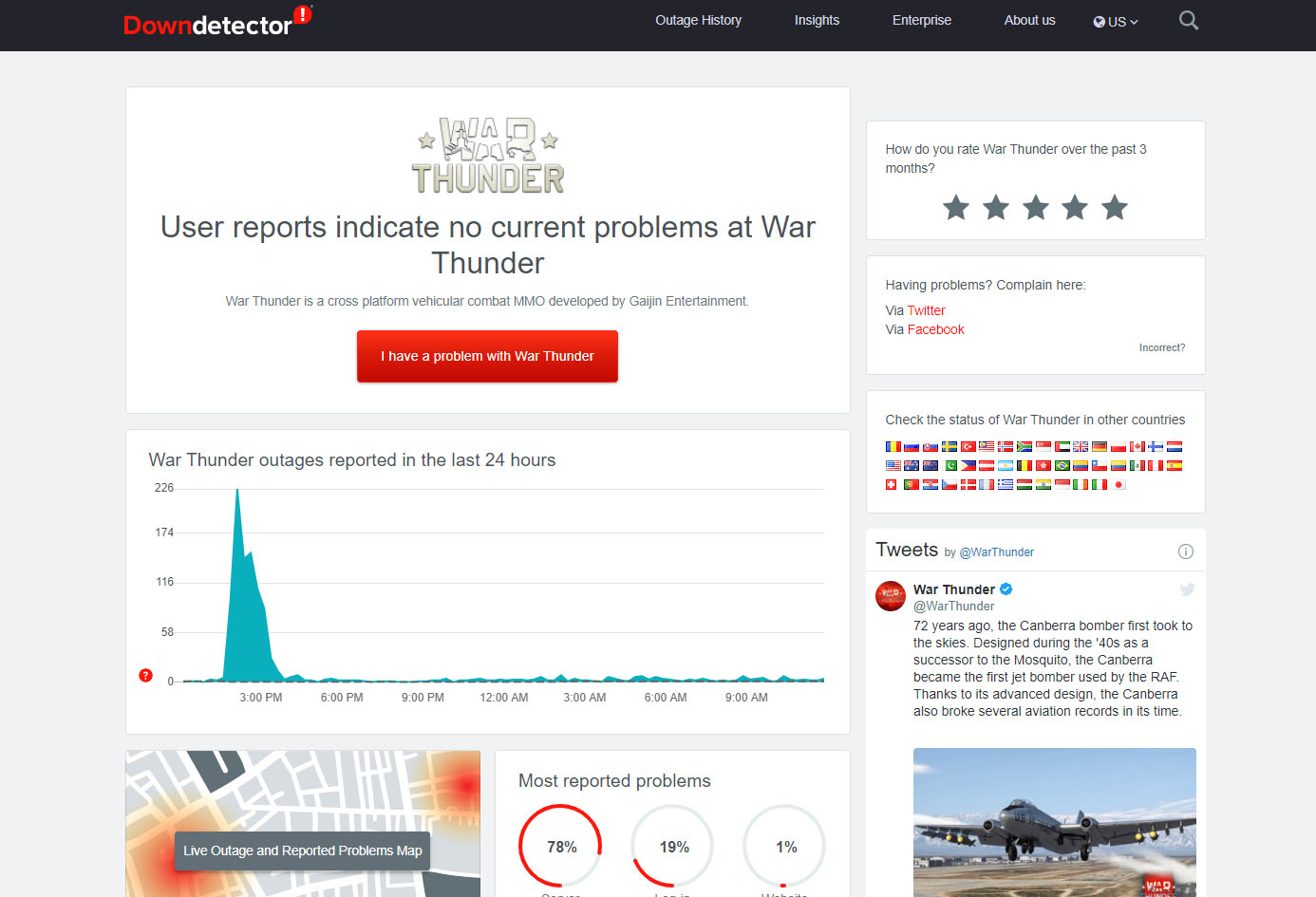
Task: Expand the US country dropdown
Action: click(x=1116, y=21)
